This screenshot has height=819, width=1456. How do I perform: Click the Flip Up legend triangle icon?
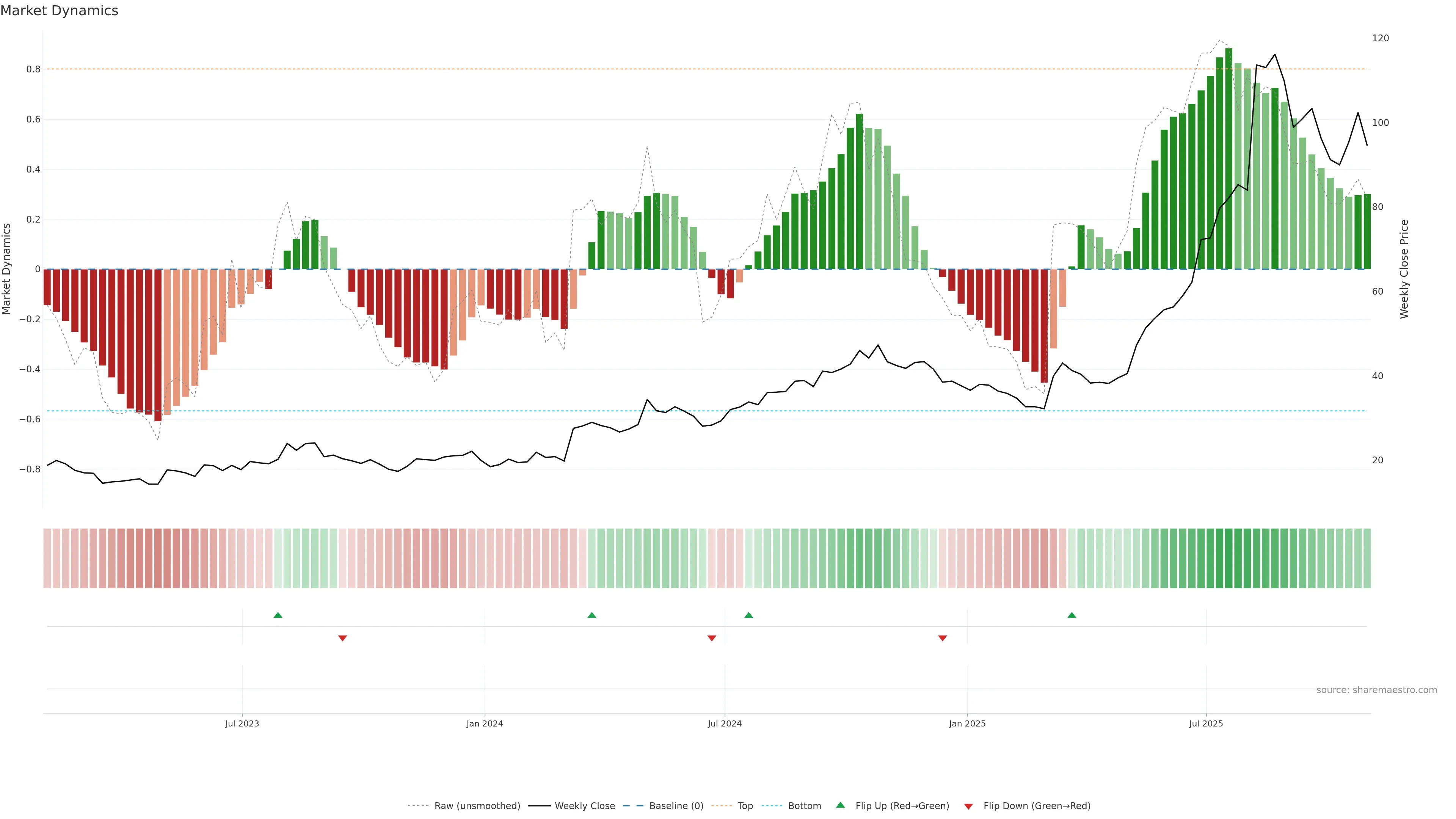pyautogui.click(x=841, y=805)
